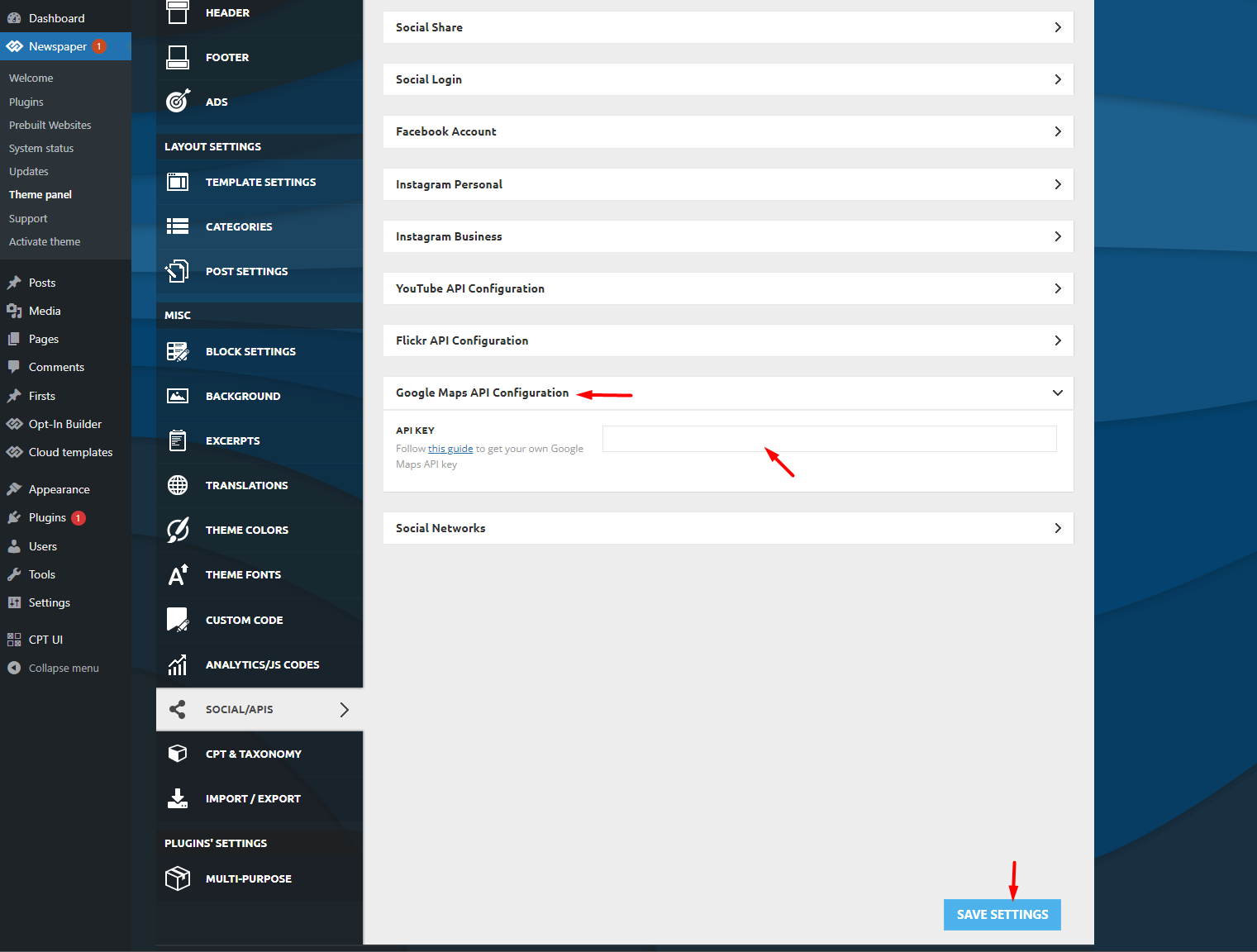Open the Welcome submenu item

pyautogui.click(x=31, y=78)
